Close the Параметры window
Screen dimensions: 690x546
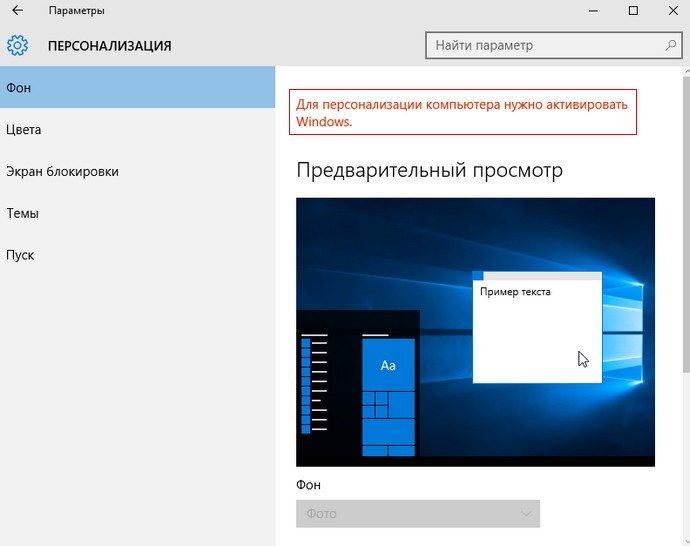pos(673,11)
